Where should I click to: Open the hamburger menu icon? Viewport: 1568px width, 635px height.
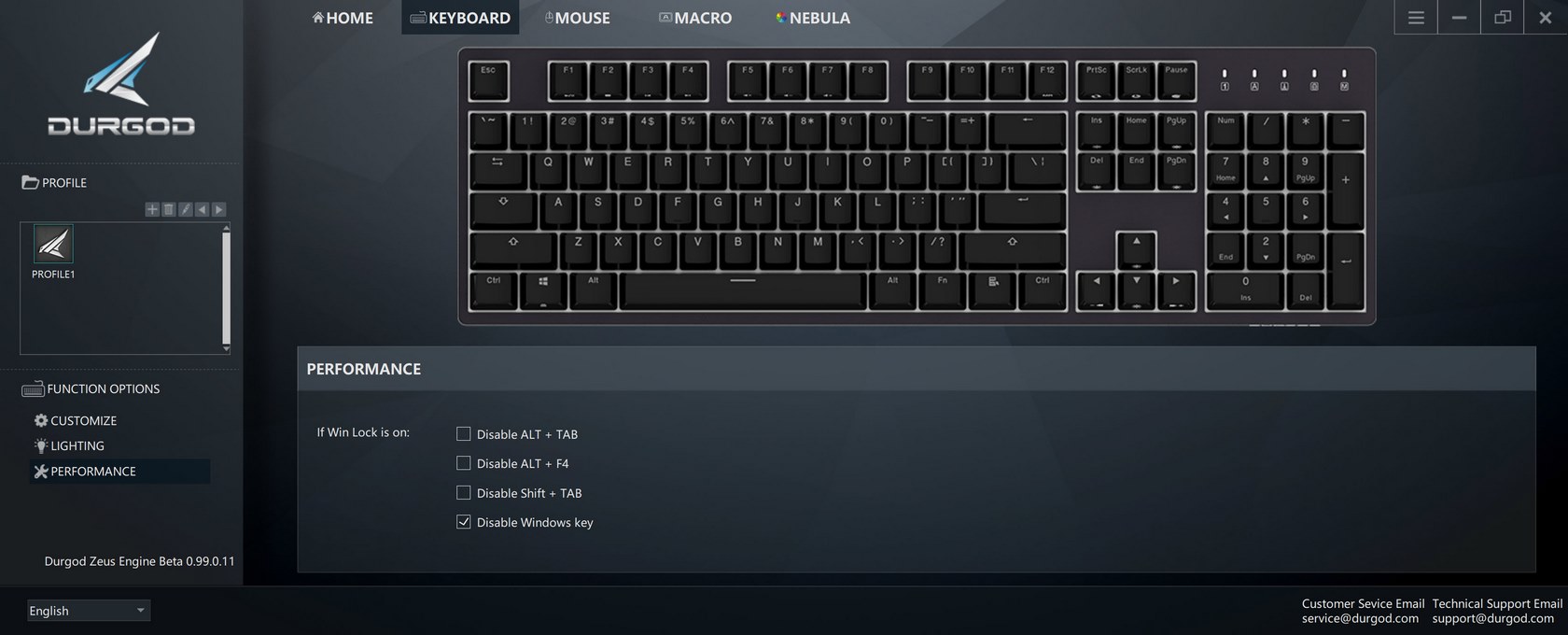[1415, 18]
